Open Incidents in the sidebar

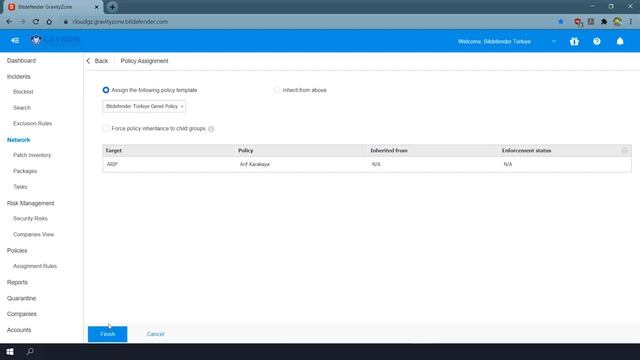[x=18, y=77]
